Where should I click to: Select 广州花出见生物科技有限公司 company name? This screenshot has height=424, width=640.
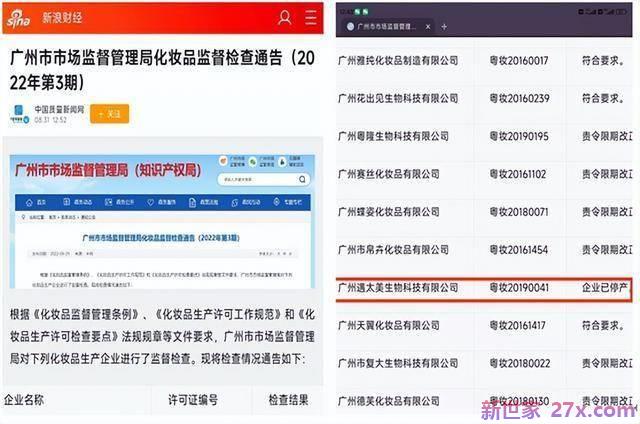(x=398, y=98)
